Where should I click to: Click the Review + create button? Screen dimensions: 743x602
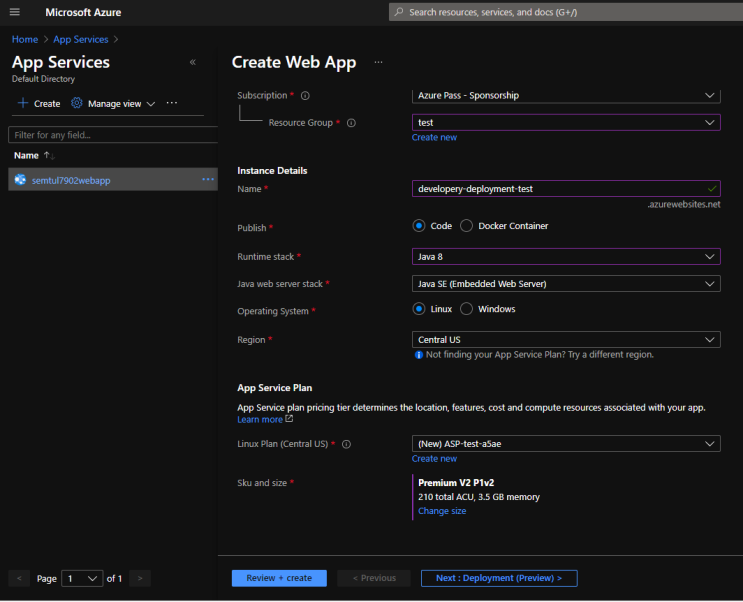coord(279,578)
